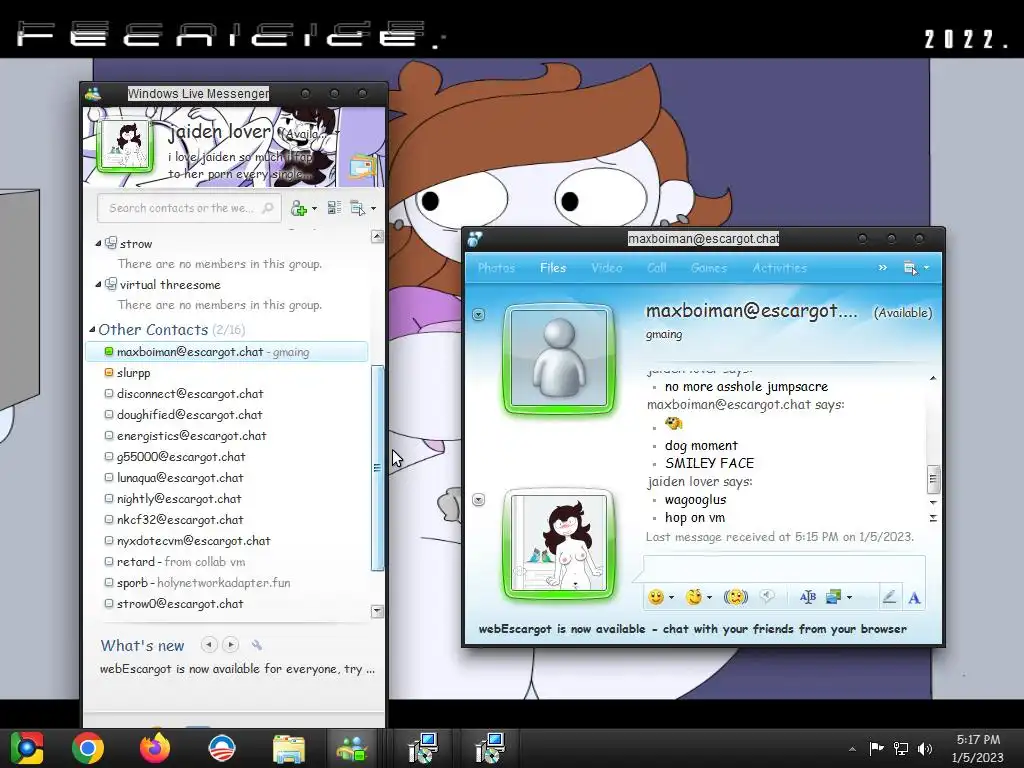Image resolution: width=1024 pixels, height=768 pixels.
Task: Open the Call tab in chat window
Action: (656, 268)
